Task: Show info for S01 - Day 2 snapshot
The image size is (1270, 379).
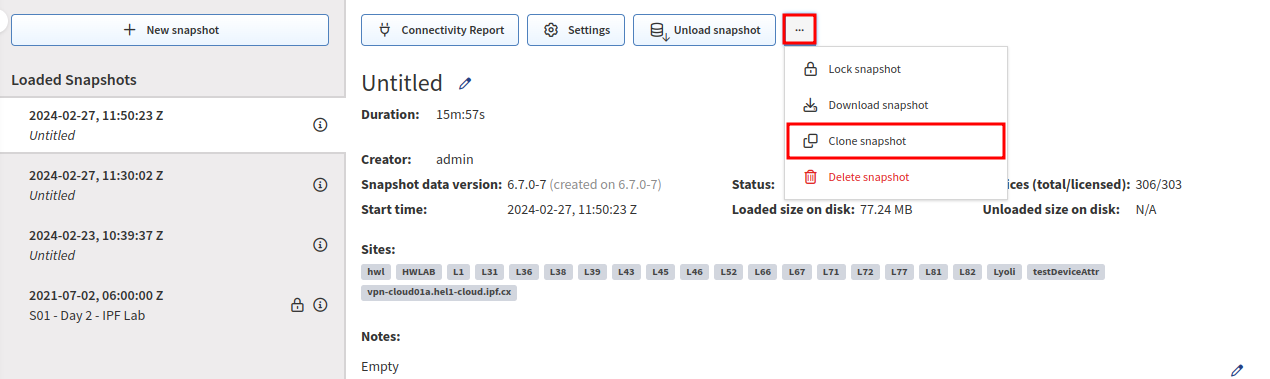Action: (x=321, y=305)
